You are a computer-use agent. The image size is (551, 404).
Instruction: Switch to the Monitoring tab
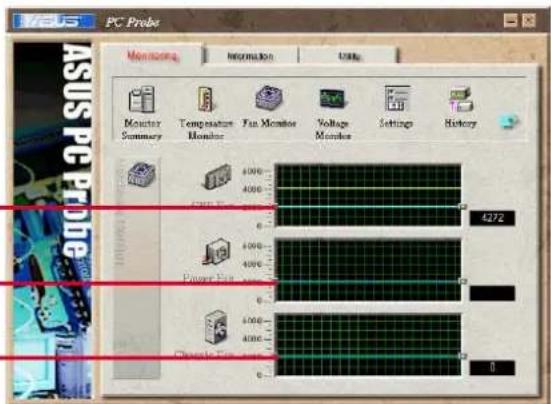153,56
